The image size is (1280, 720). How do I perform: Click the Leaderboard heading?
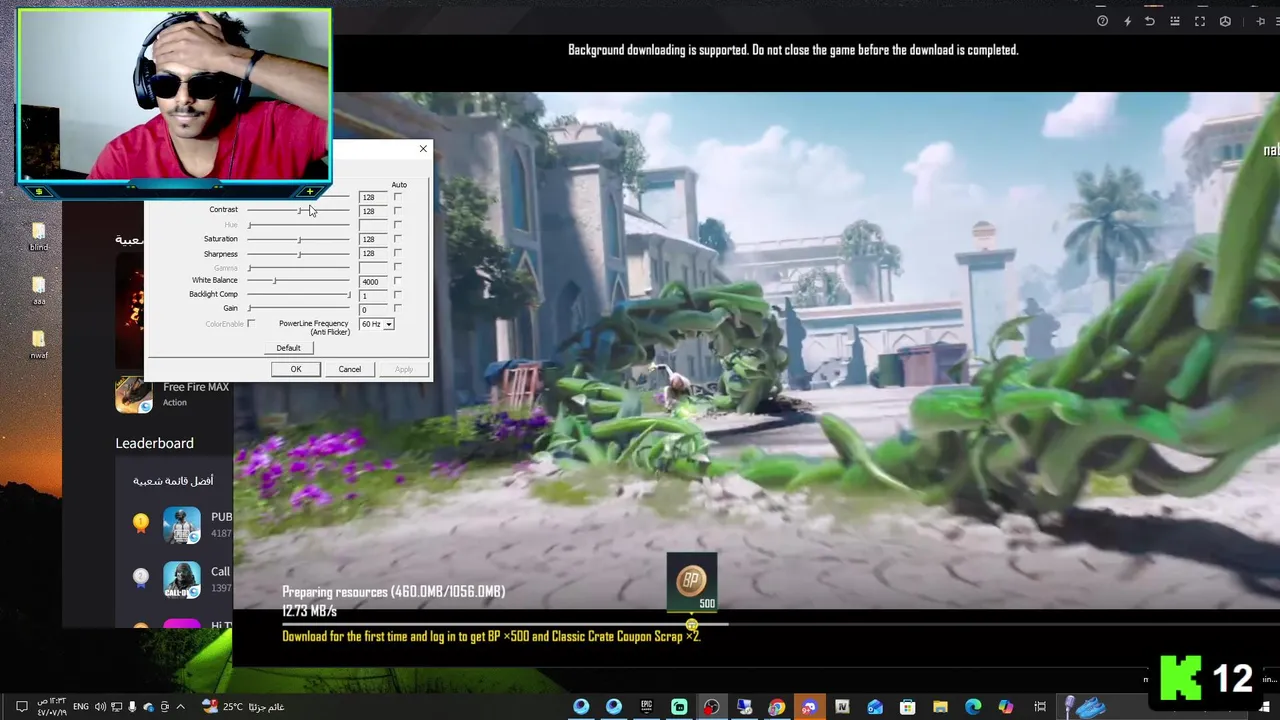154,443
